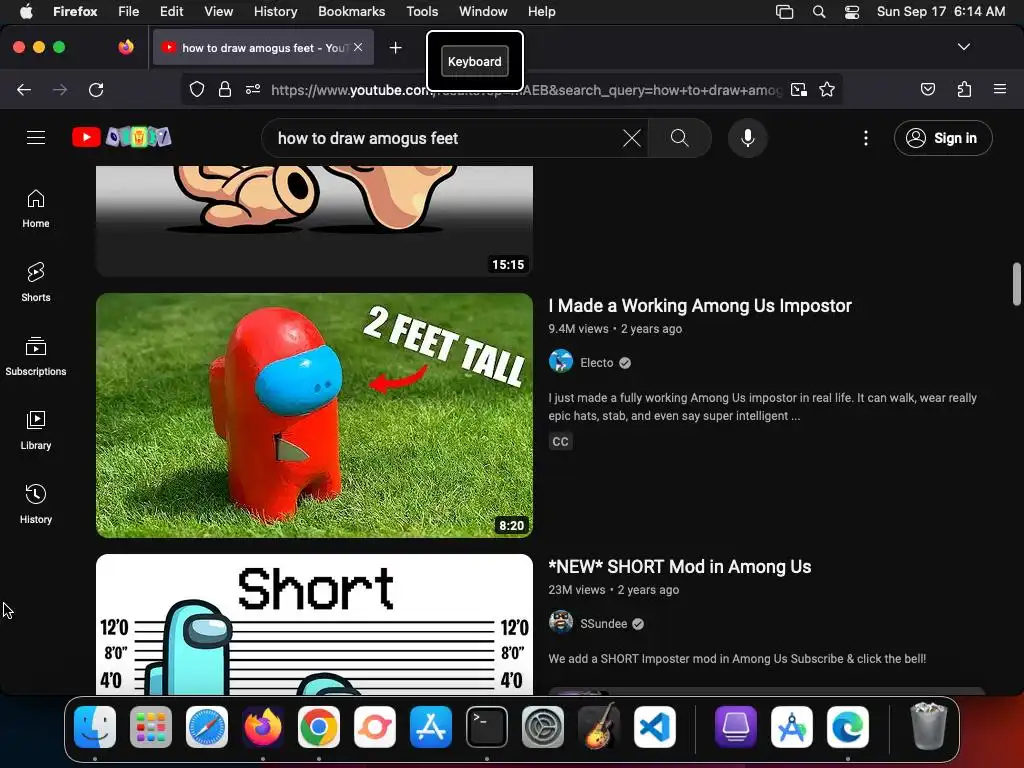Open Subscriptions in sidebar
The image size is (1024, 768).
[36, 357]
